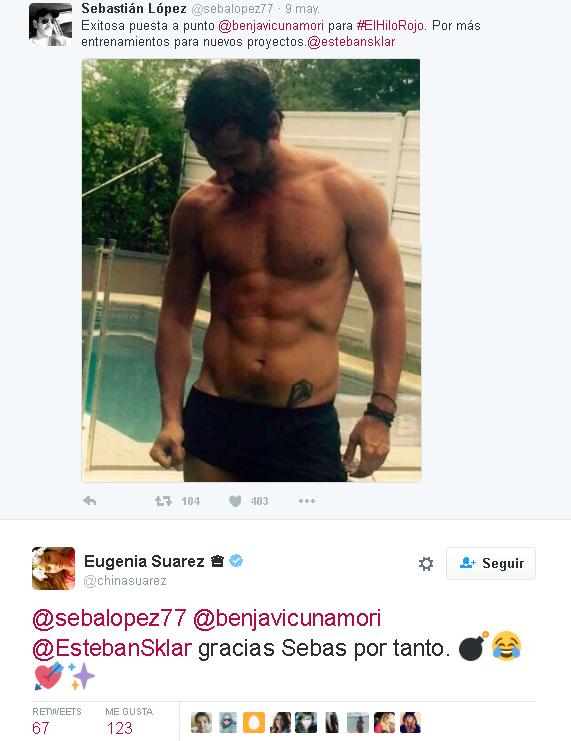Screen dimensions: 571x741
Task: Open the @chinasuarez handle
Action: [x=125, y=581]
